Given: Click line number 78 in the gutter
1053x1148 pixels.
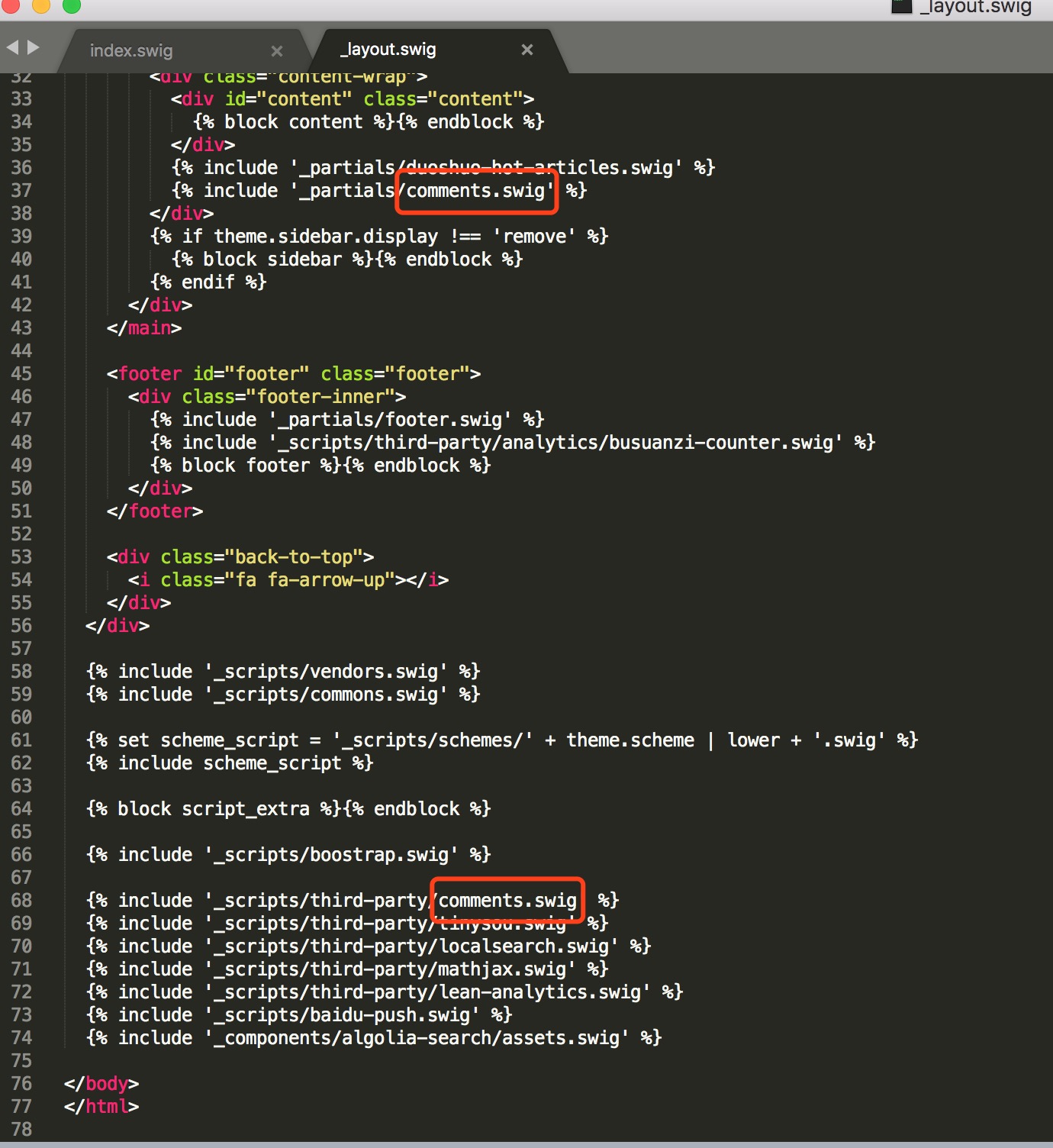Looking at the screenshot, I should (x=21, y=1130).
